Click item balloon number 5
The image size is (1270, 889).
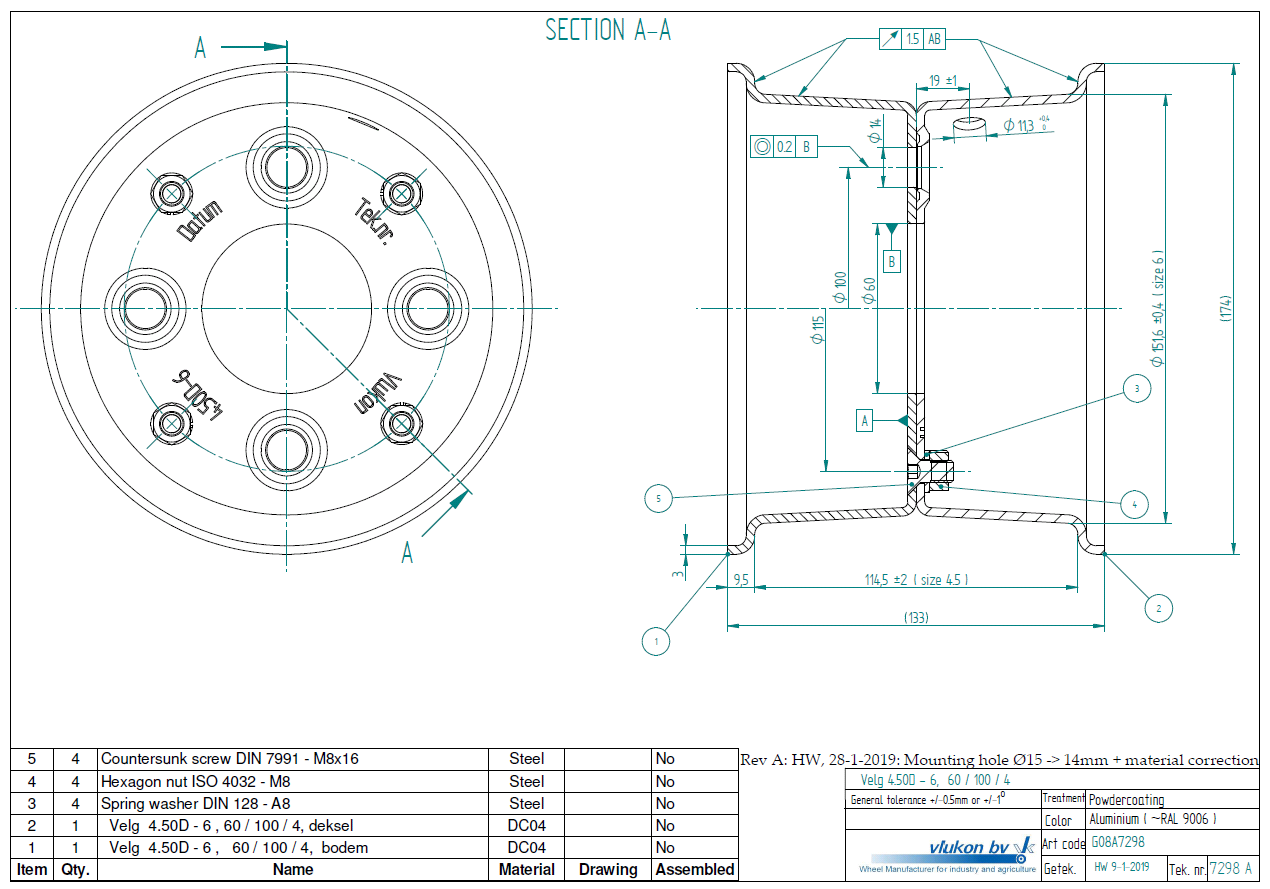coord(658,497)
